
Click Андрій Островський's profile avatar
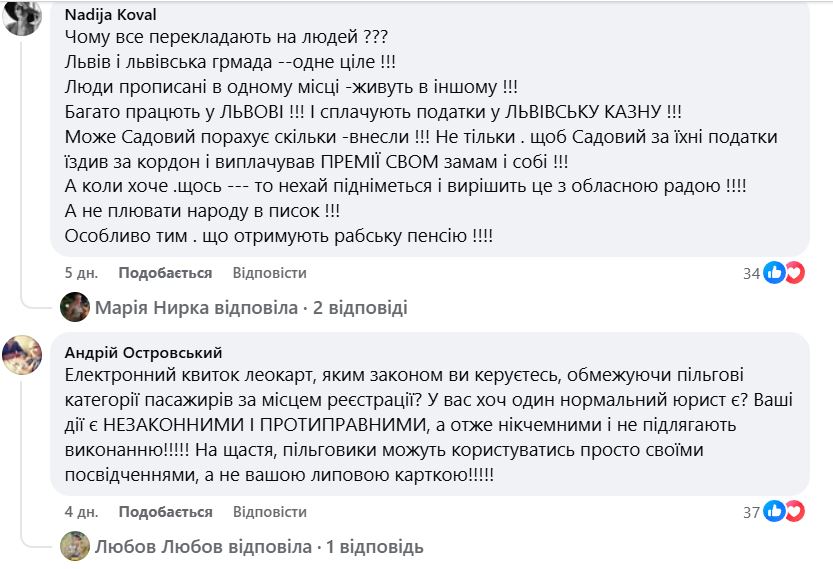(x=22, y=354)
